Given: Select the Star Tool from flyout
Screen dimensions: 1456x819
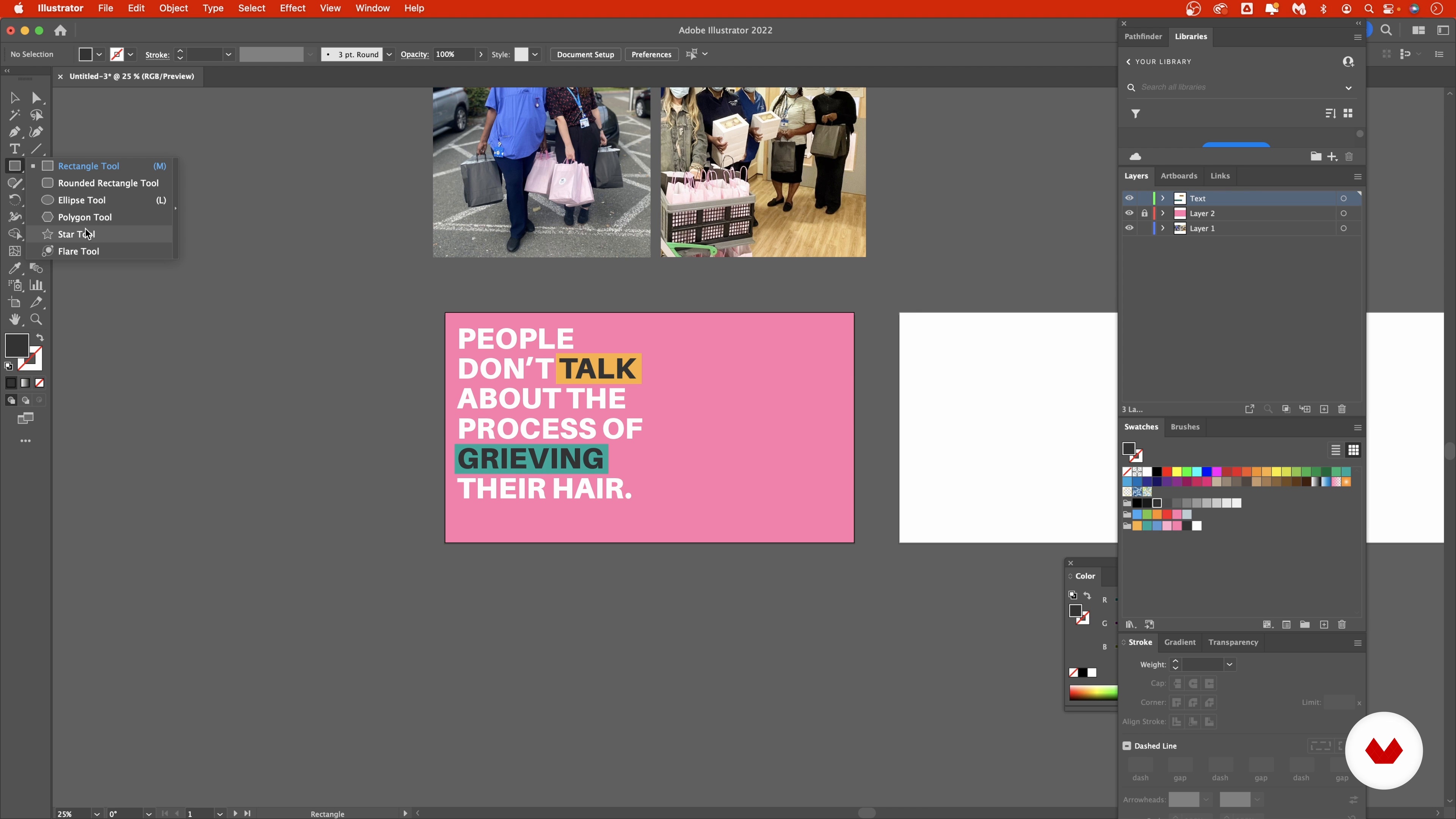Looking at the screenshot, I should pos(76,234).
